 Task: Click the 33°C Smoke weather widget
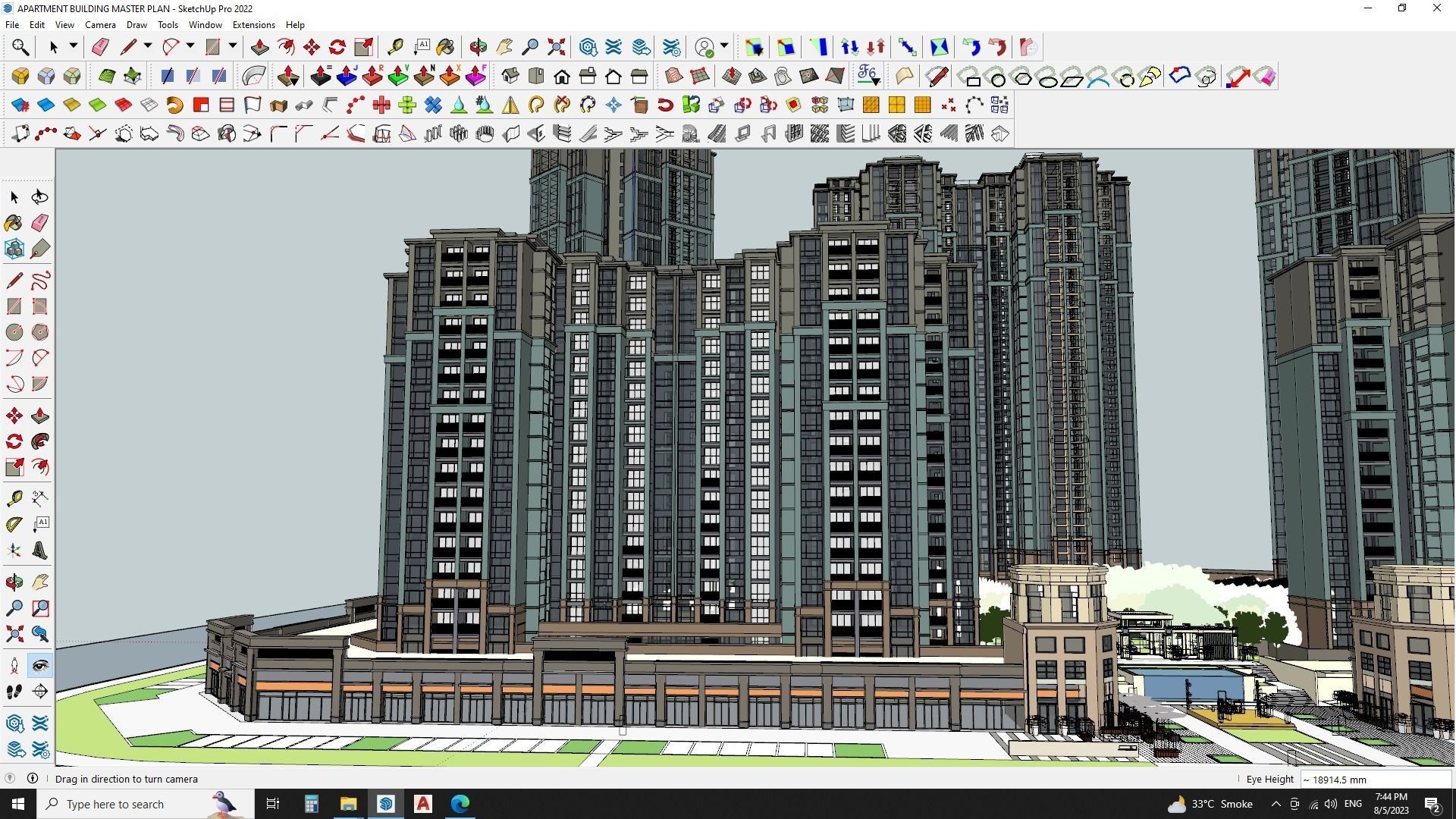(x=1210, y=804)
